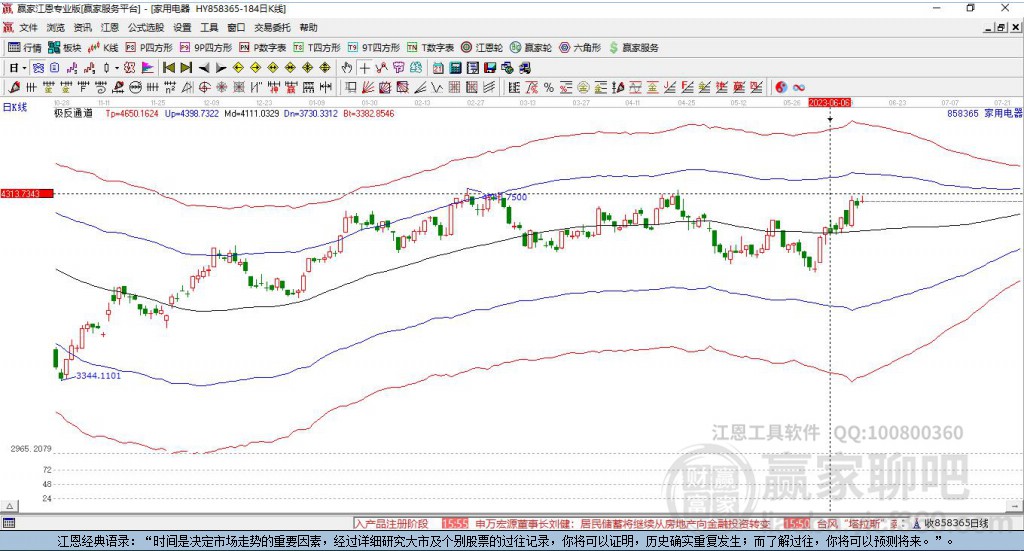Open the calculator icon
This screenshot has height=551, width=1024.
pyautogui.click(x=455, y=67)
